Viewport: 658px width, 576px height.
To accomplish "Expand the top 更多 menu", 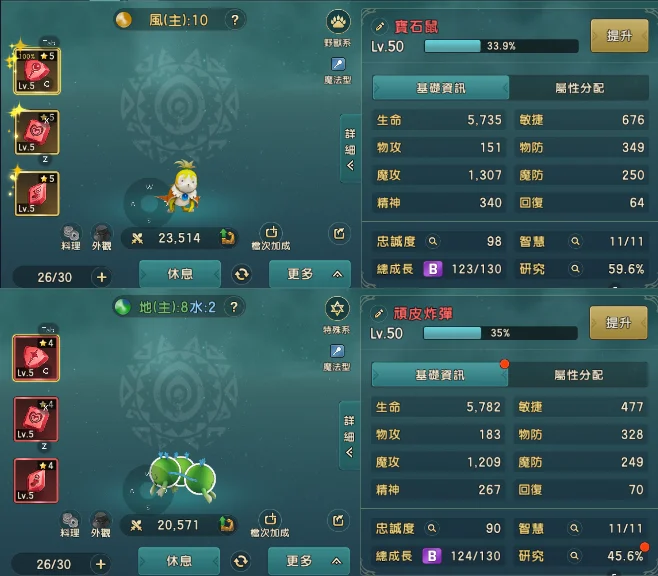I will click(310, 274).
